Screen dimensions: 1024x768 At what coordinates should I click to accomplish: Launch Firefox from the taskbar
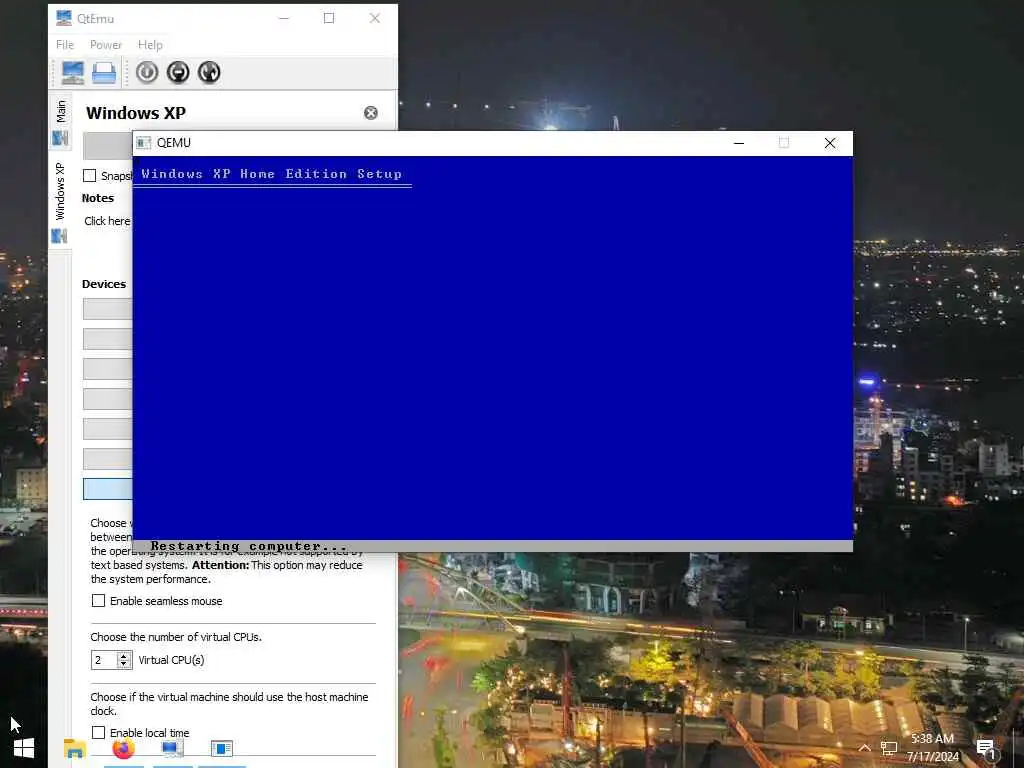pyautogui.click(x=123, y=748)
